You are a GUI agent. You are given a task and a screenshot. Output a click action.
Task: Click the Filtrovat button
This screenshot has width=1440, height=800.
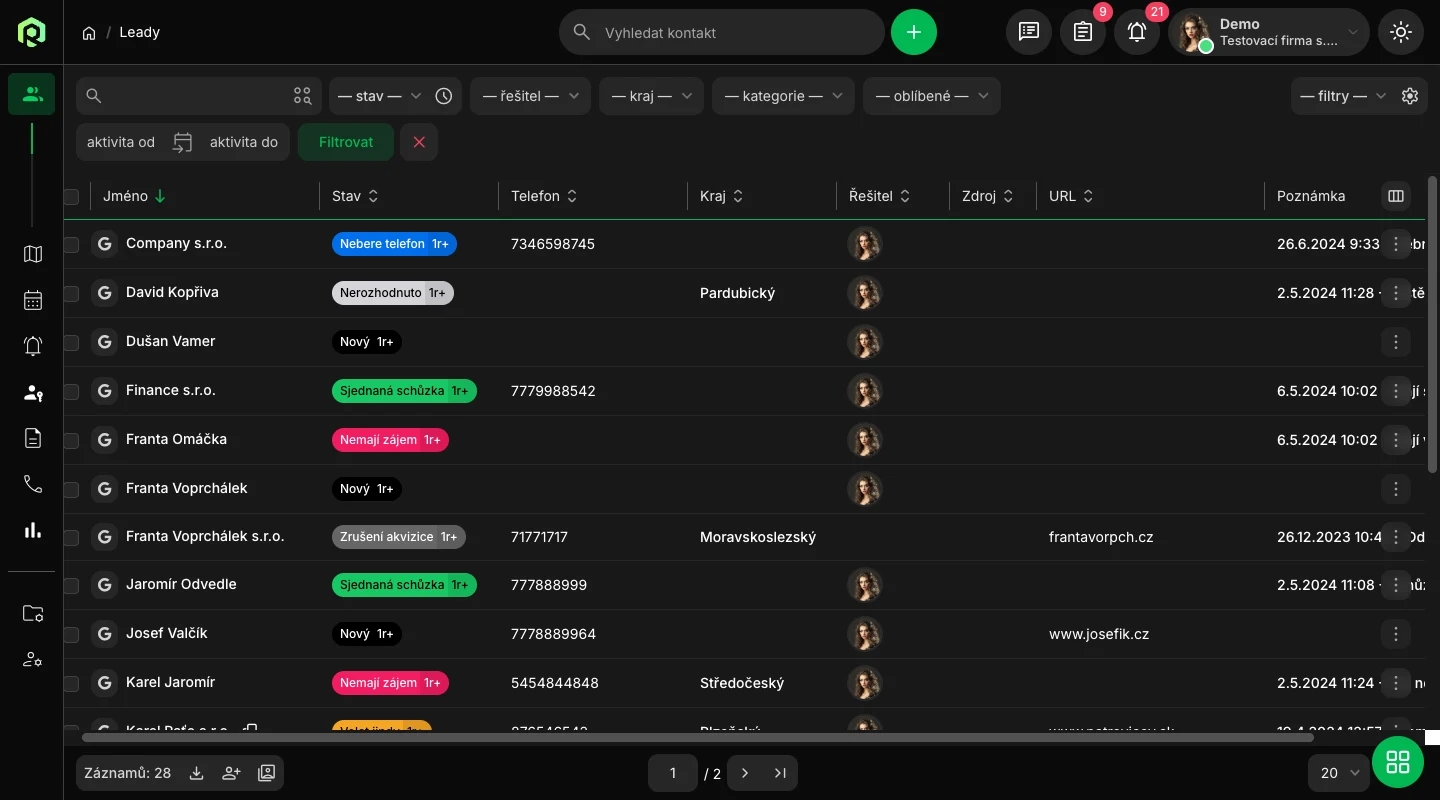point(346,142)
